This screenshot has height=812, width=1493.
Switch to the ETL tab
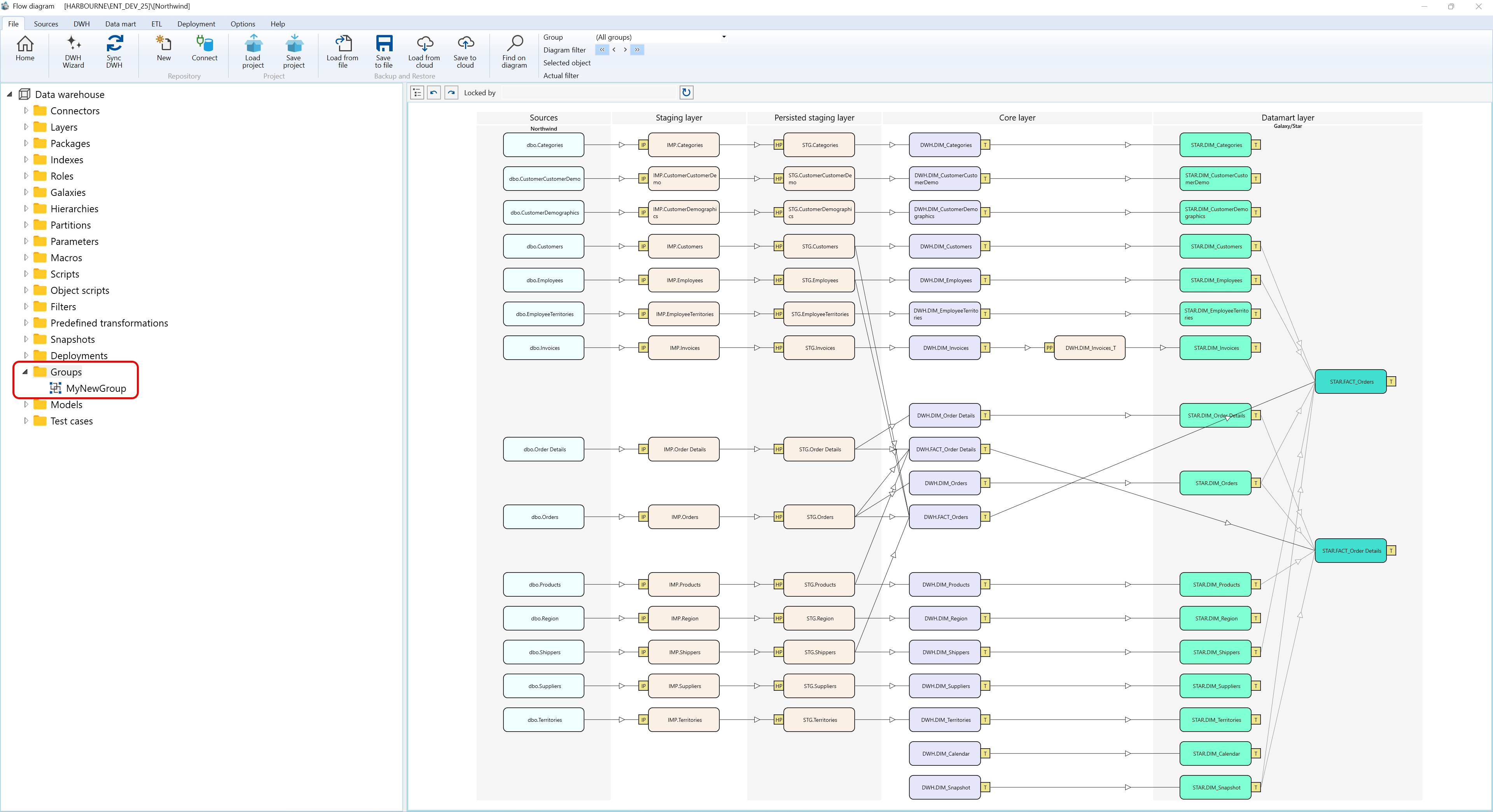156,24
